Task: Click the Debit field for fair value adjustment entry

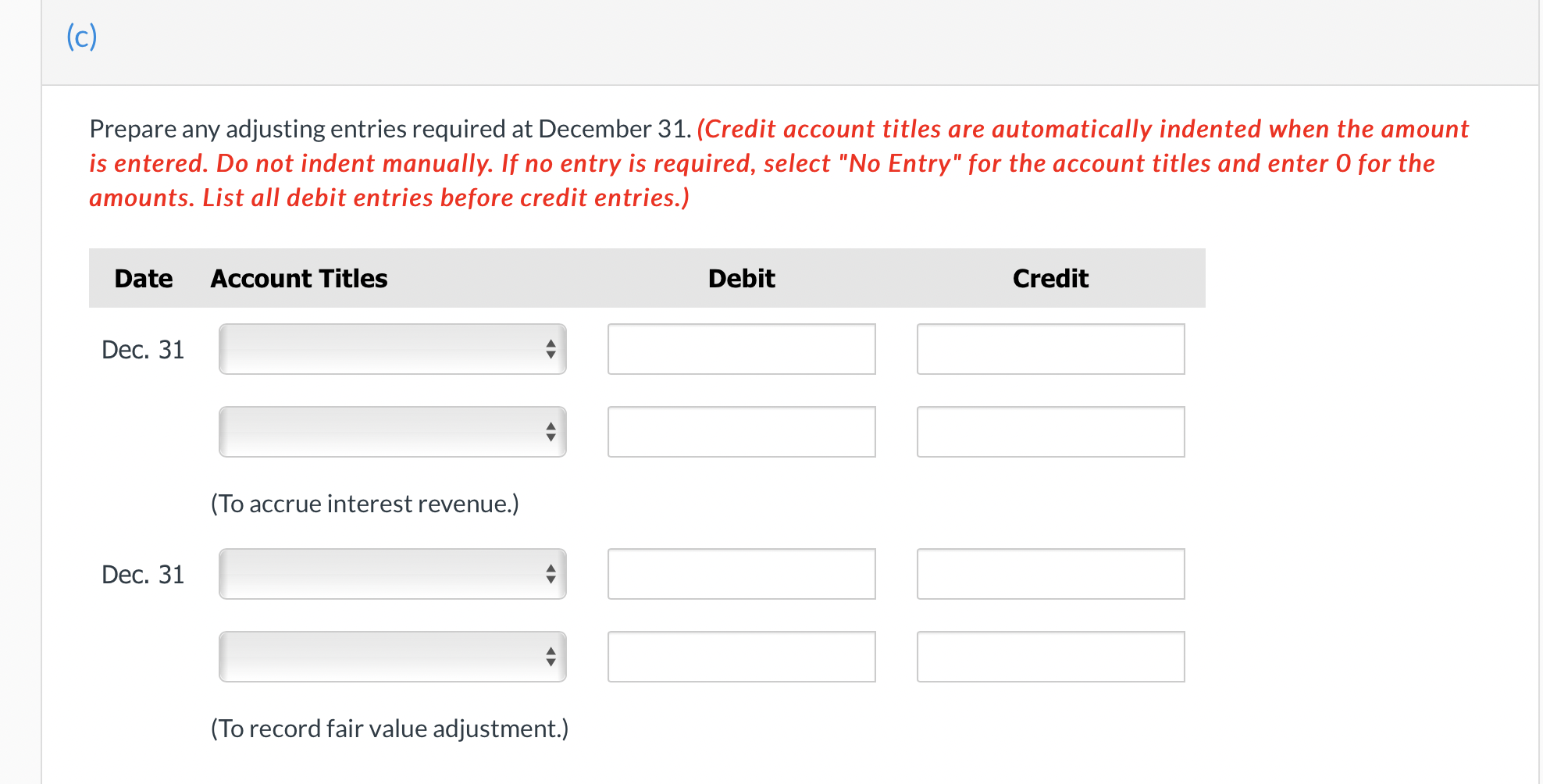Action: (x=740, y=574)
